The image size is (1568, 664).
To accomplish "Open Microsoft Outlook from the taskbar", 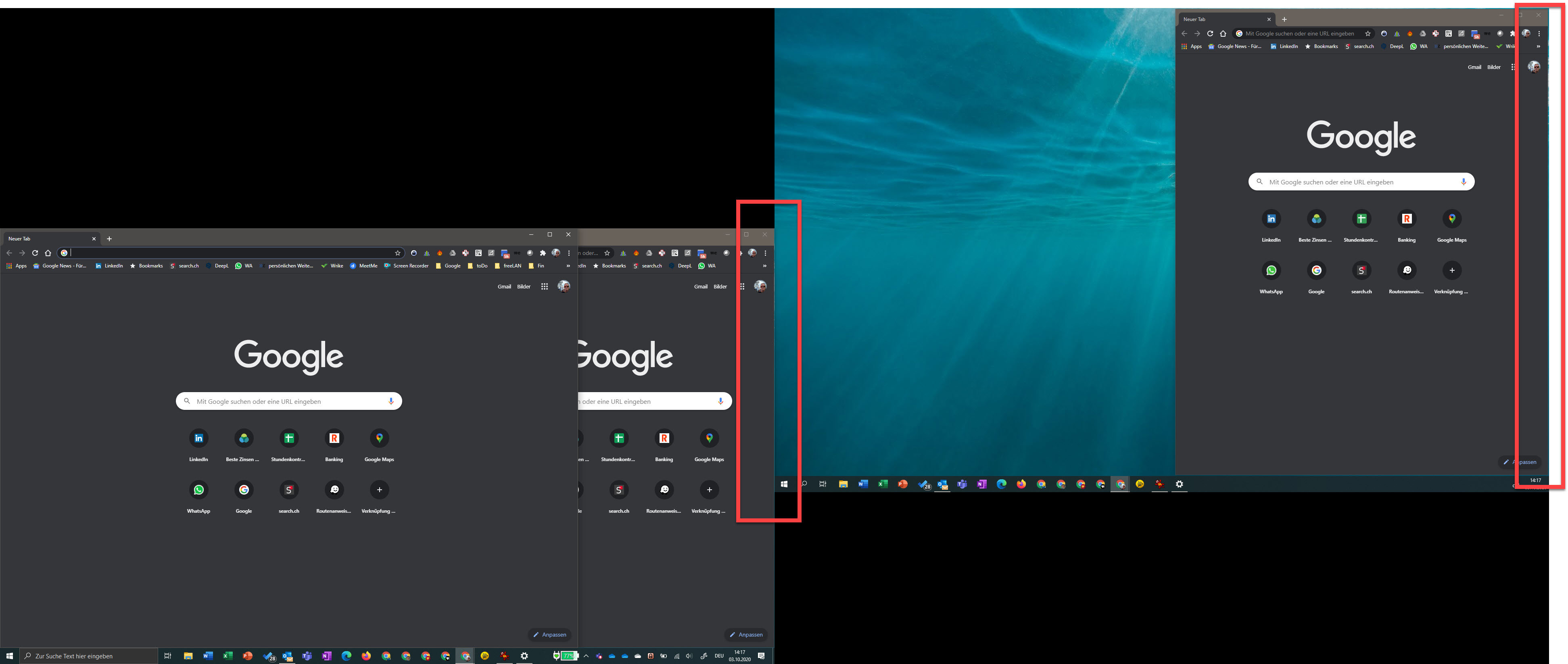I will (x=287, y=656).
